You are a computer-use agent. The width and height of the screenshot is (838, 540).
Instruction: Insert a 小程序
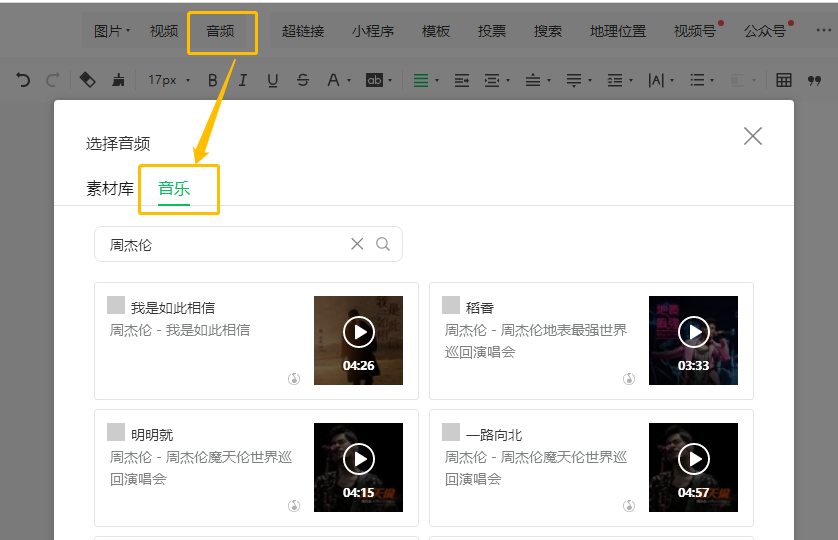click(x=373, y=31)
